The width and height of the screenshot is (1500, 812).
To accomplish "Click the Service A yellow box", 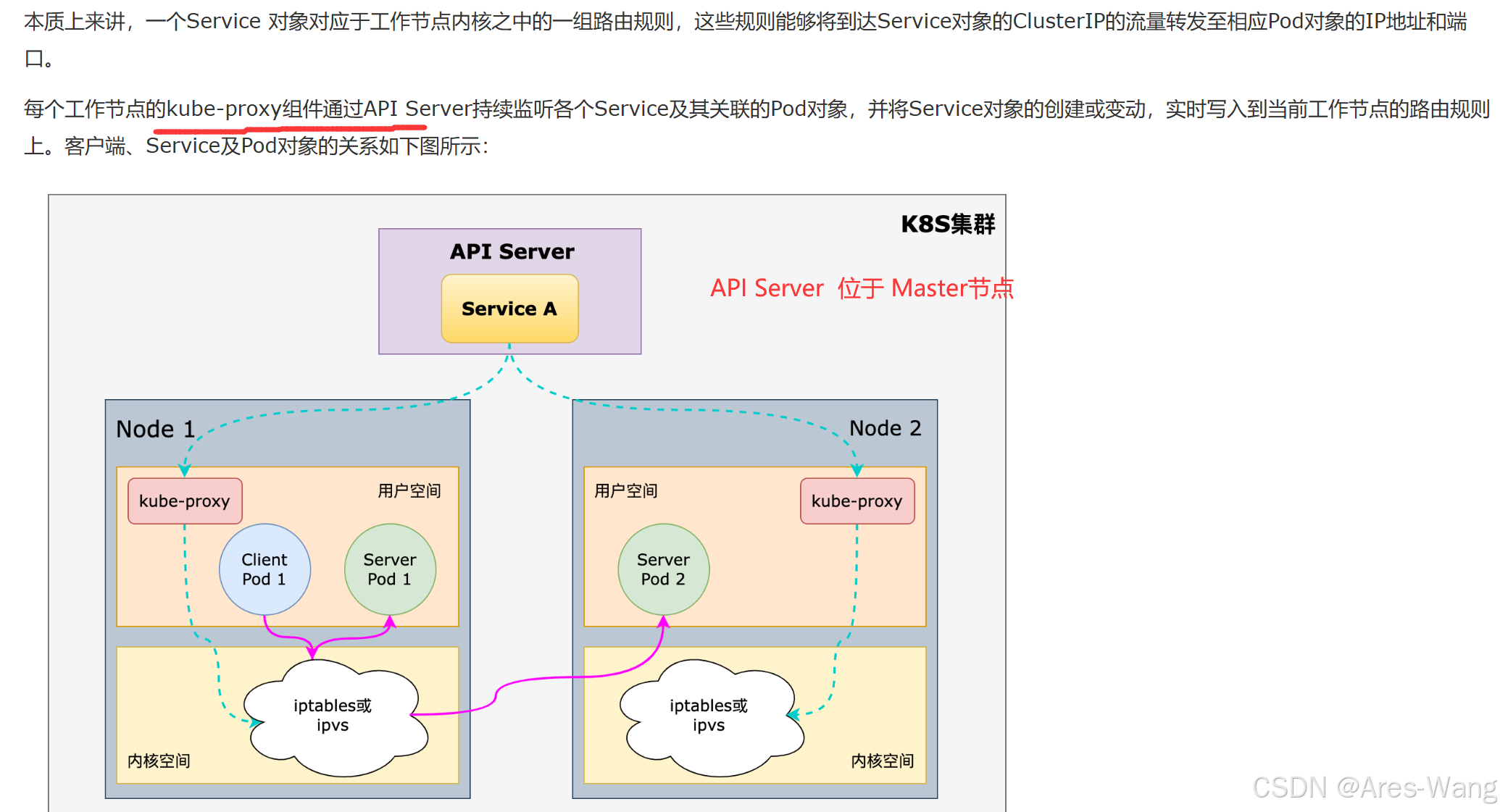I will (509, 309).
